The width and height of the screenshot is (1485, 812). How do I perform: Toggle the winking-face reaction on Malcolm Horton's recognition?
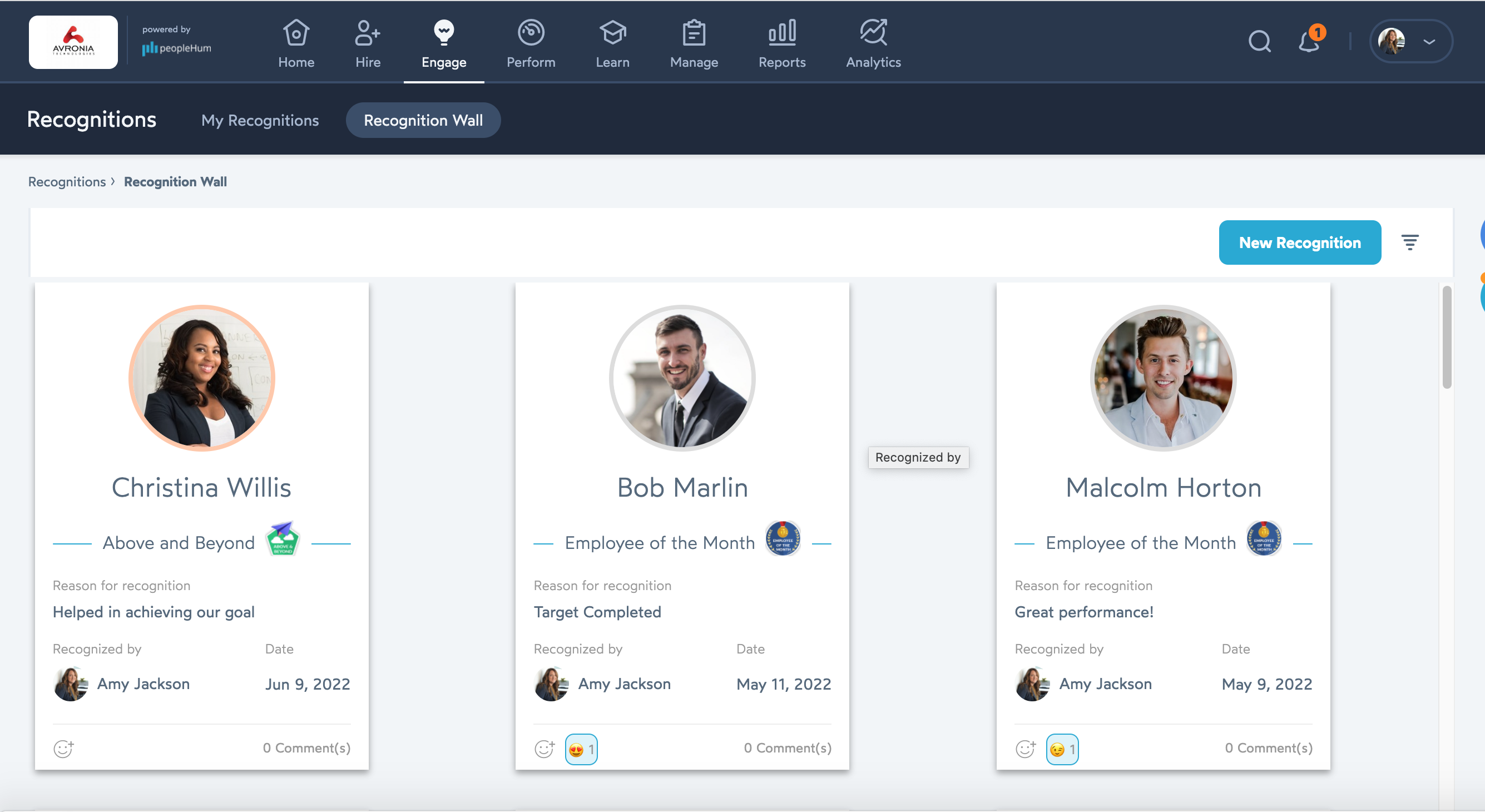point(1062,749)
